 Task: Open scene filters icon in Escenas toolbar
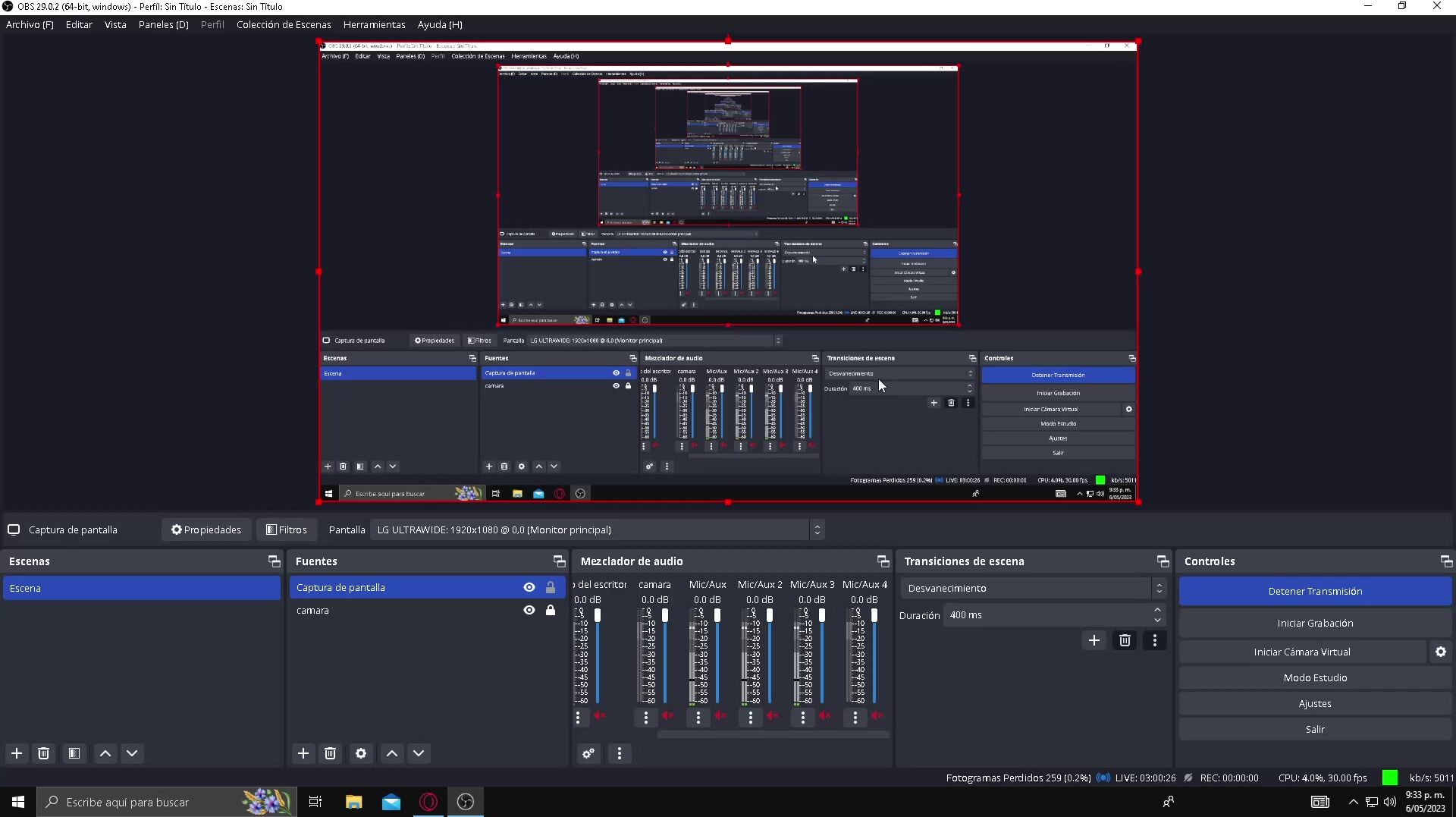74,753
